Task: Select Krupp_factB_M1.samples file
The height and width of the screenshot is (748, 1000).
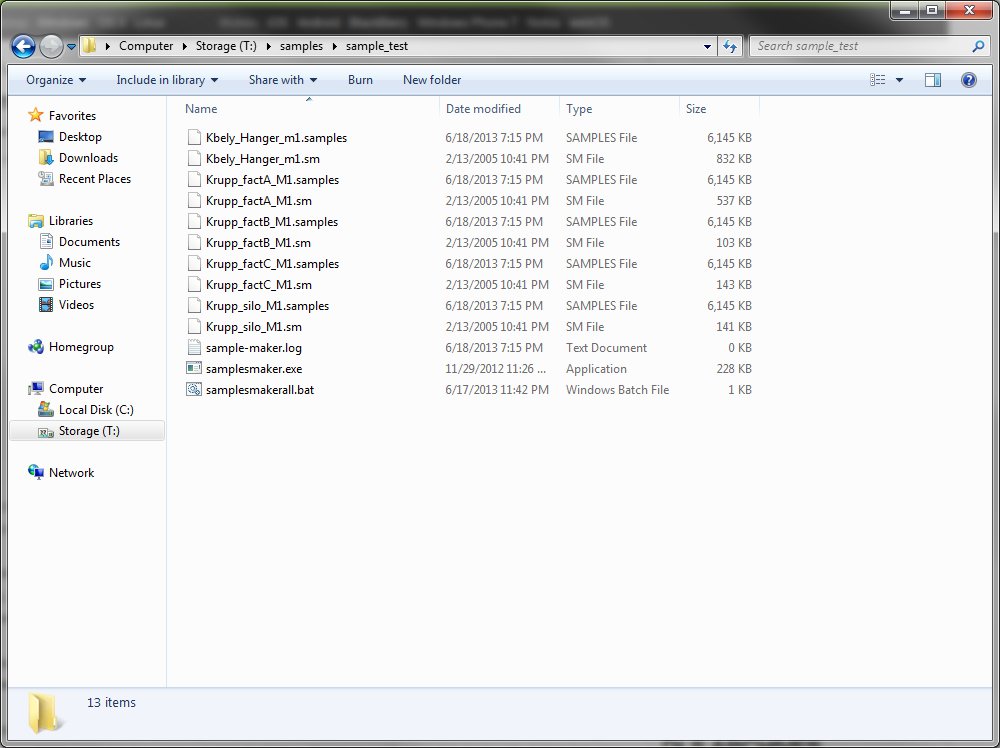Action: [x=272, y=222]
